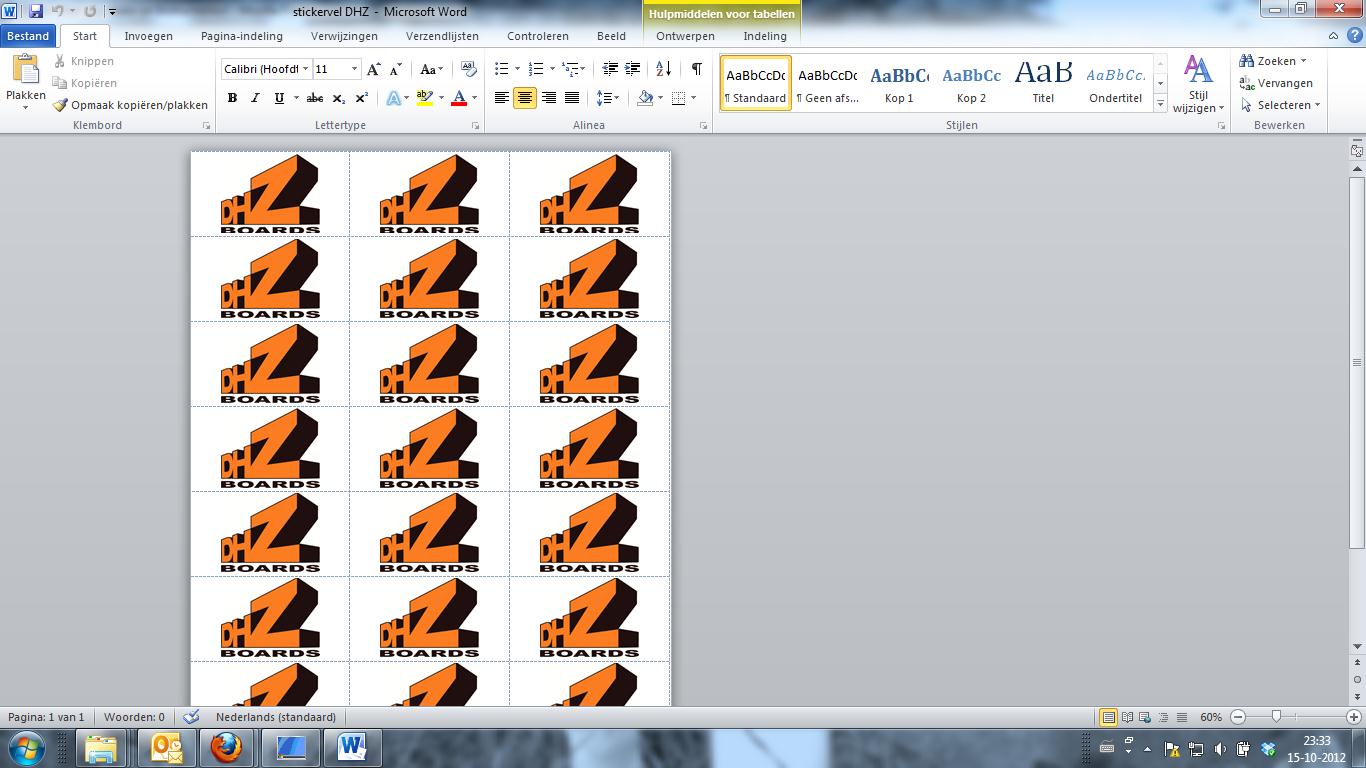Click Opmaak kopiëren/plakken format painter
The height and width of the screenshot is (768, 1366).
[131, 105]
